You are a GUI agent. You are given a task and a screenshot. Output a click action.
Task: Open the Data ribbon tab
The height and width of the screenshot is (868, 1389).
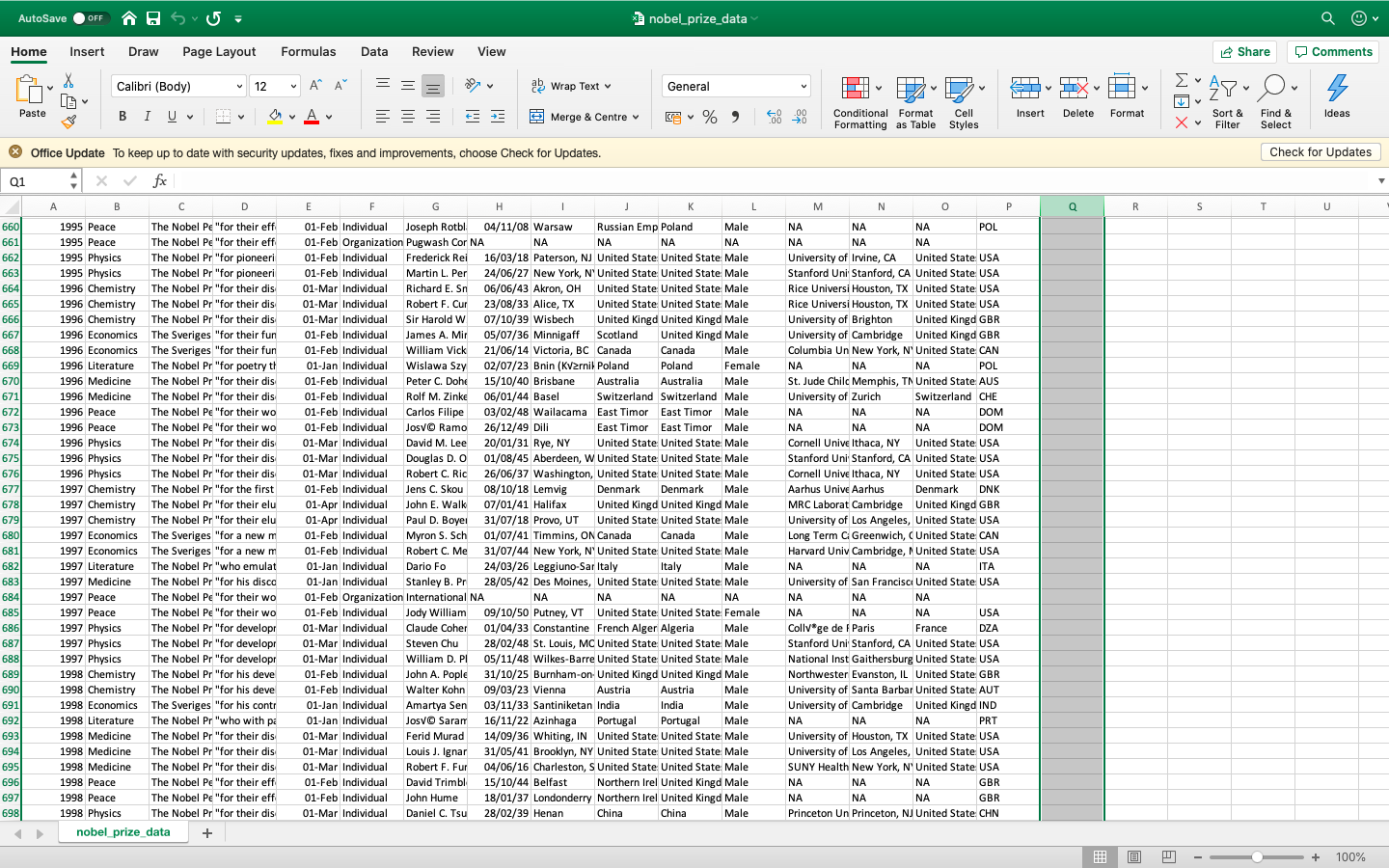tap(374, 51)
